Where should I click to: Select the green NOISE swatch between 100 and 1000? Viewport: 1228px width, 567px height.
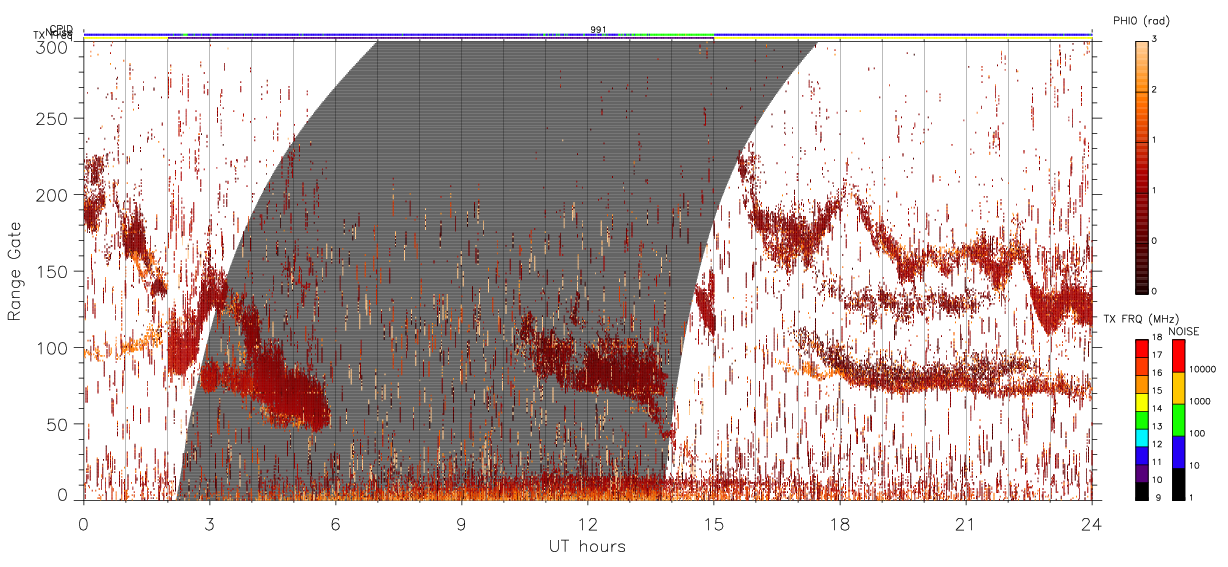point(1179,420)
